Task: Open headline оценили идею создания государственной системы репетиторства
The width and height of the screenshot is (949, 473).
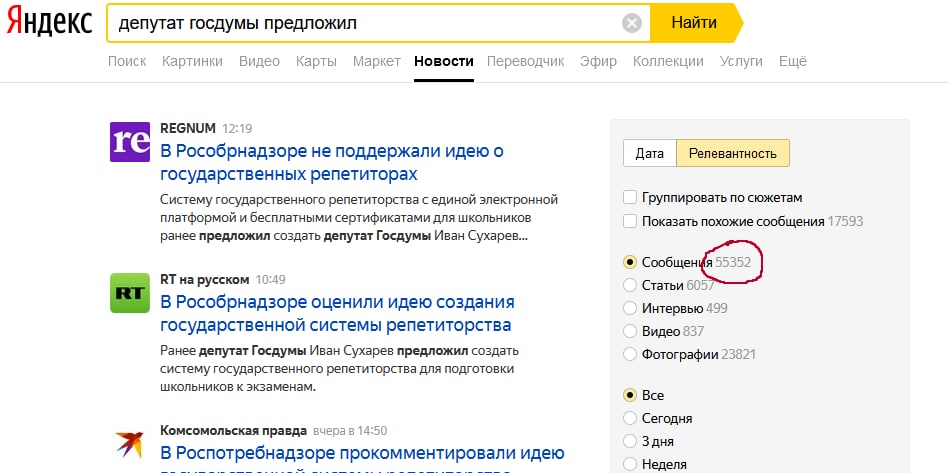Action: pyautogui.click(x=337, y=313)
